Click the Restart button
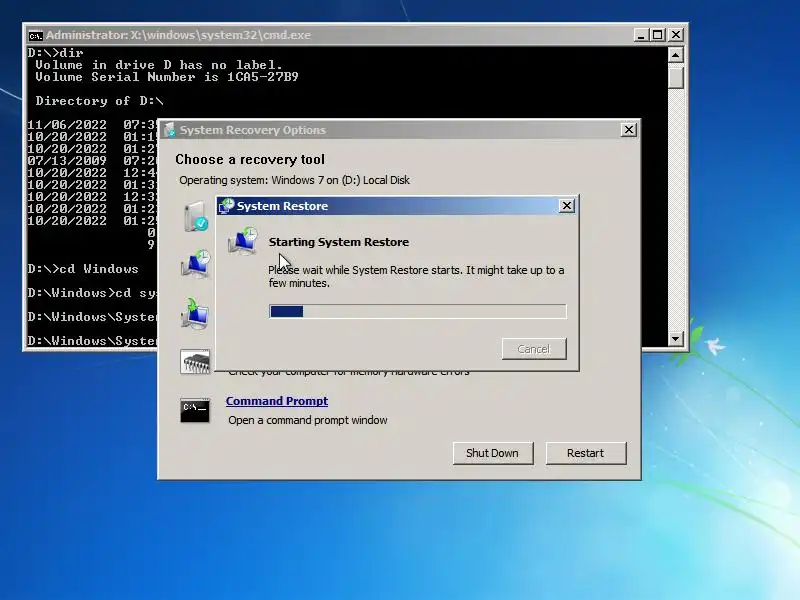Viewport: 800px width, 600px height. point(586,453)
